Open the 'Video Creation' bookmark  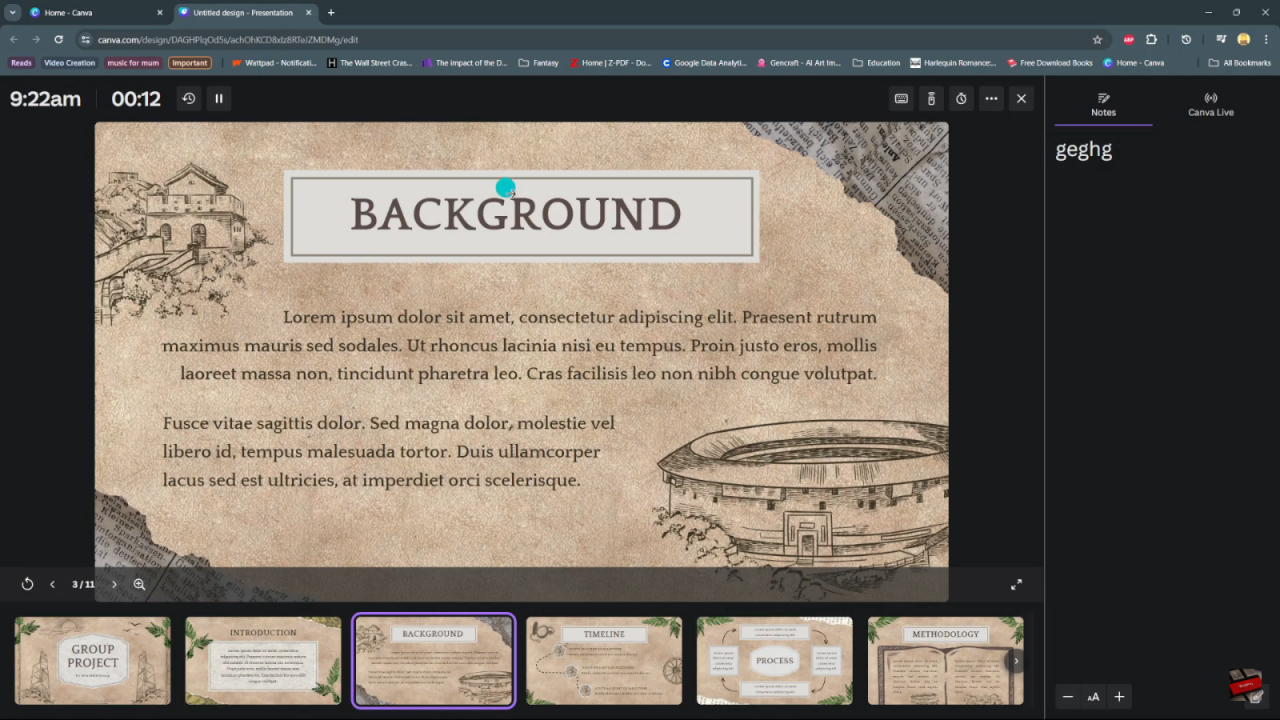pyautogui.click(x=69, y=63)
